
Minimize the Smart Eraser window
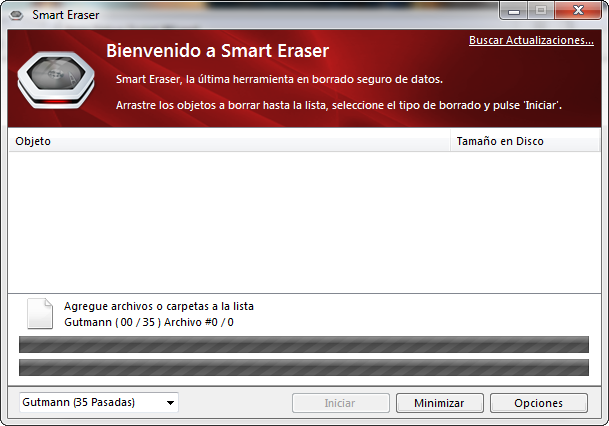[x=514, y=10]
